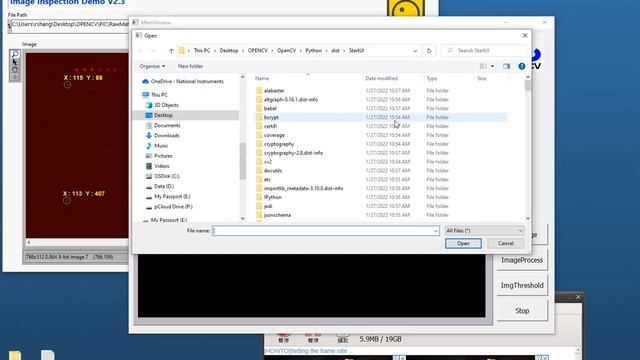Change view layout icon in Open dialog
Screen dimensions: 640x360
(483, 66)
